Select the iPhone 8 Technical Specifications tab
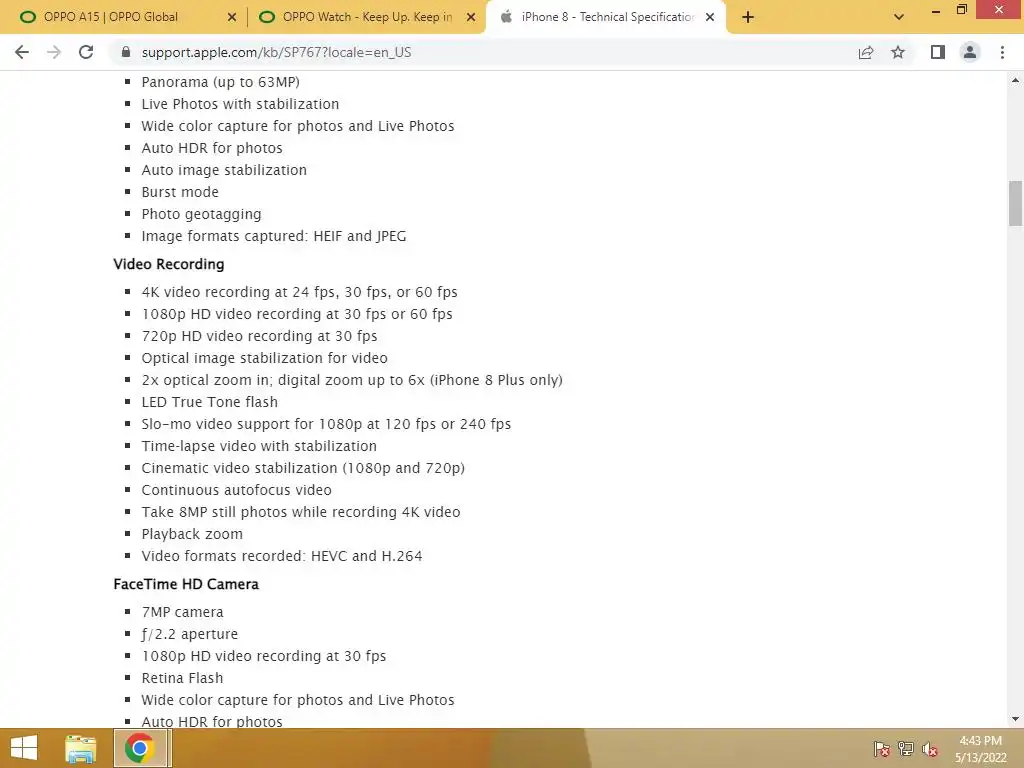 [x=607, y=17]
